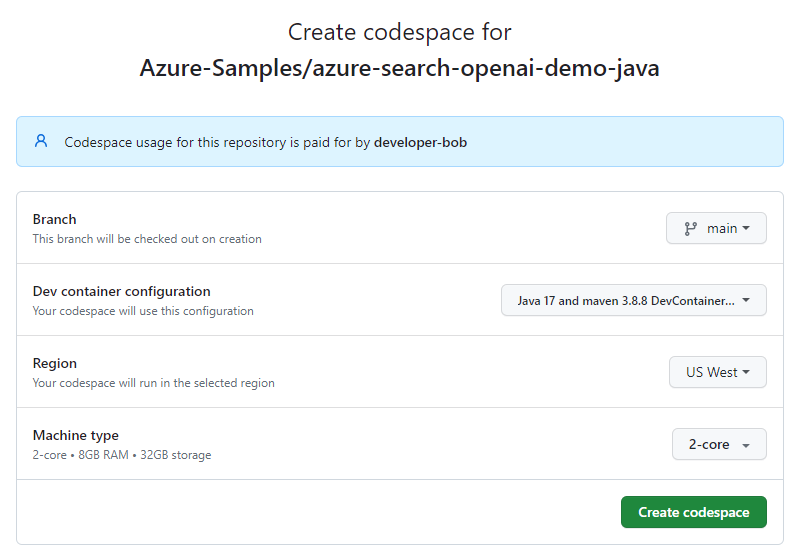Click the caret arrow next to US West
The image size is (803, 558).
pyautogui.click(x=747, y=372)
